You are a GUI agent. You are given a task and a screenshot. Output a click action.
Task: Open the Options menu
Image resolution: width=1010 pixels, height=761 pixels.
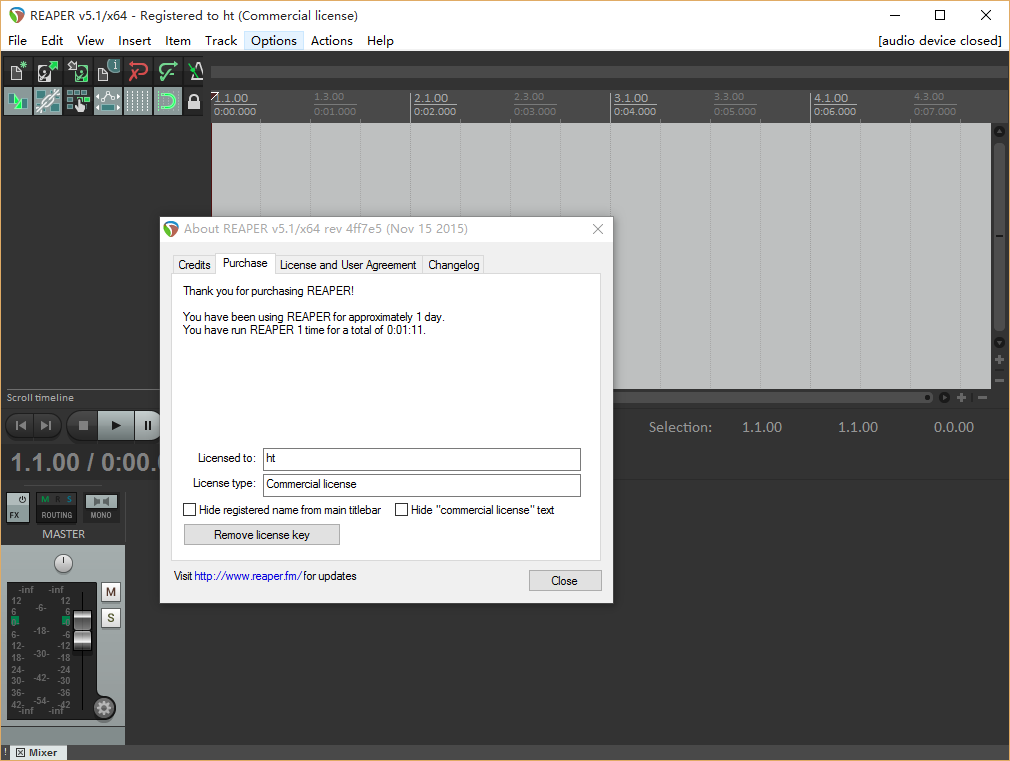click(273, 41)
